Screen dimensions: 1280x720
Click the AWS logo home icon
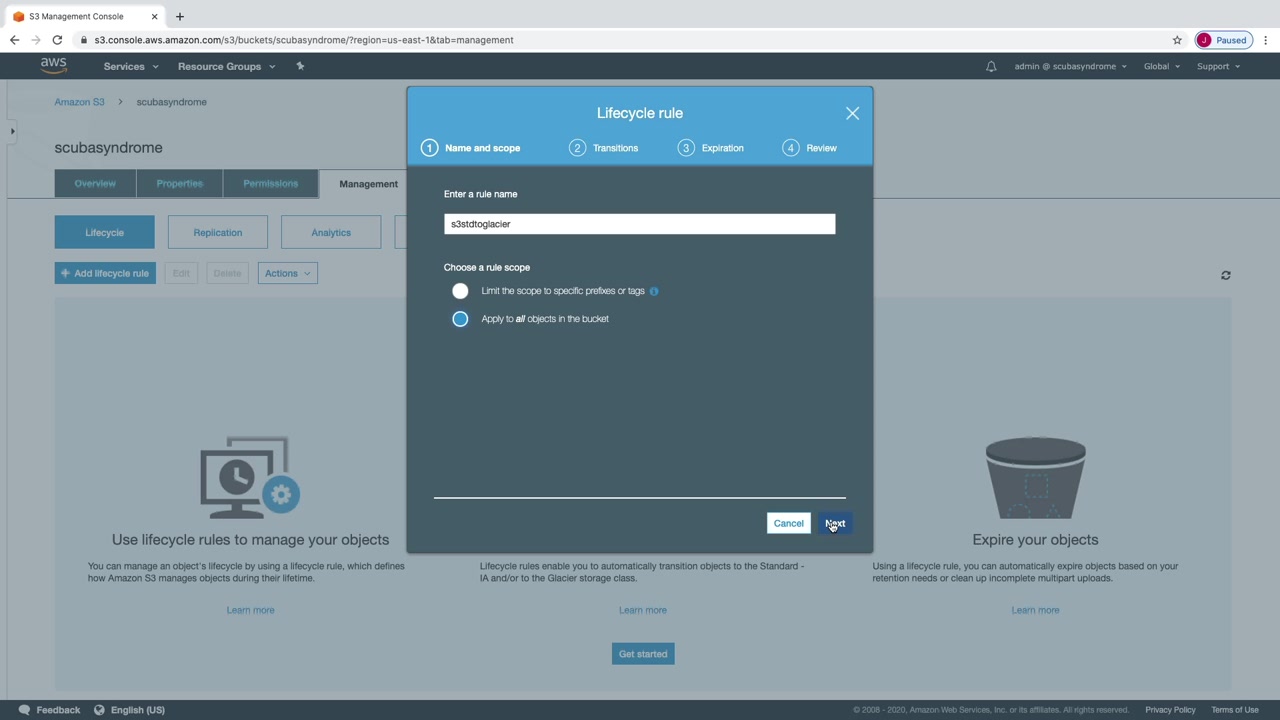(x=54, y=66)
